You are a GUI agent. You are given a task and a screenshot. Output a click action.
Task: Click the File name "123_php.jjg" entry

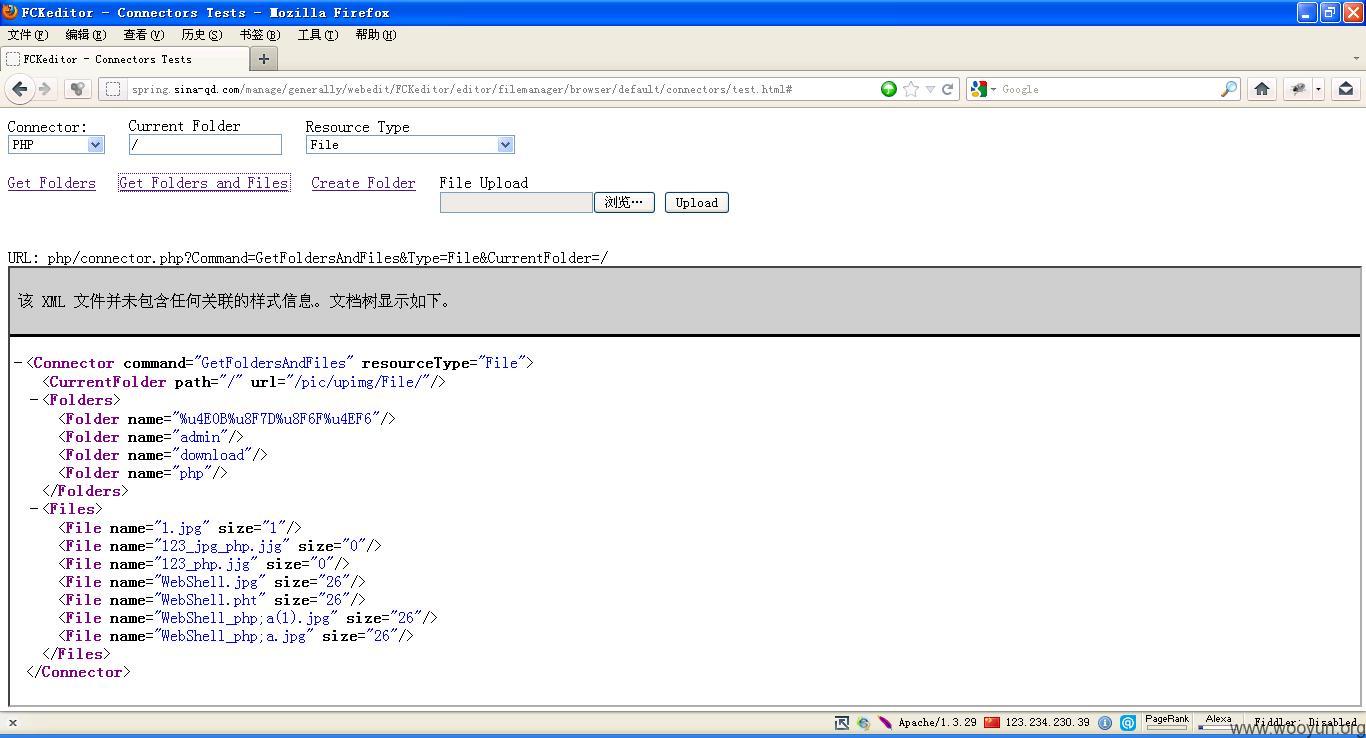[204, 564]
